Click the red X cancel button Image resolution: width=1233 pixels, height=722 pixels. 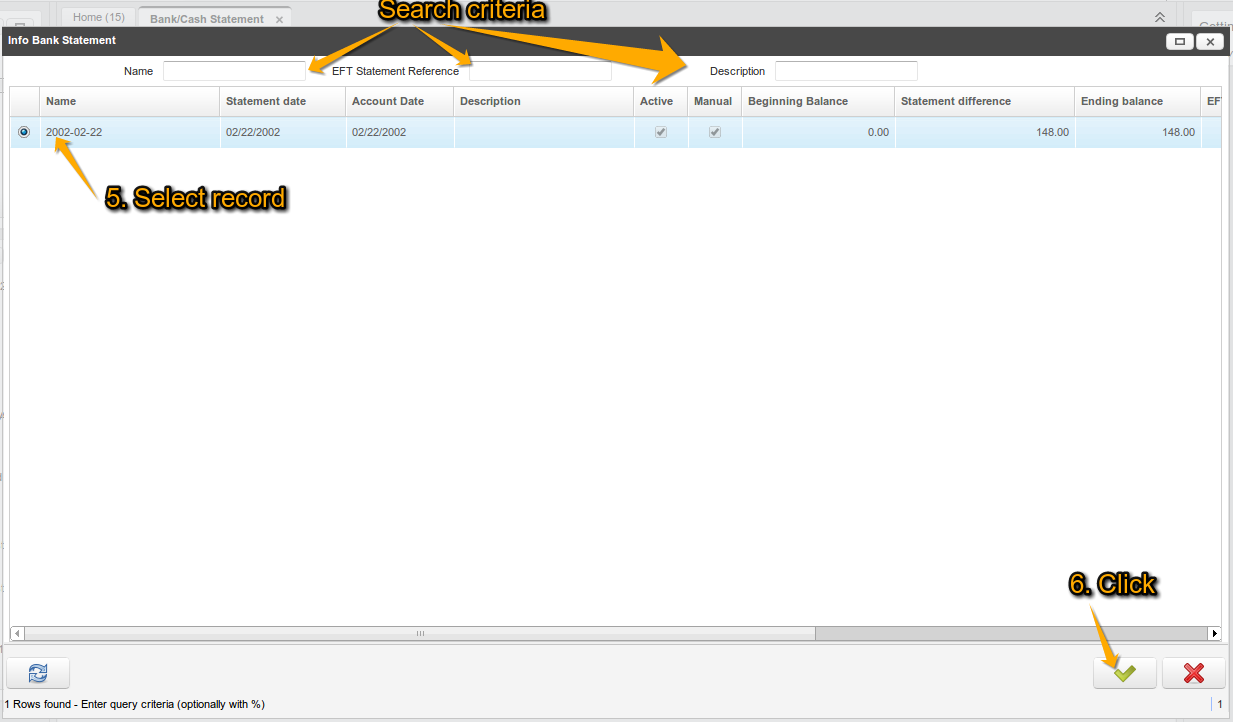pyautogui.click(x=1193, y=673)
